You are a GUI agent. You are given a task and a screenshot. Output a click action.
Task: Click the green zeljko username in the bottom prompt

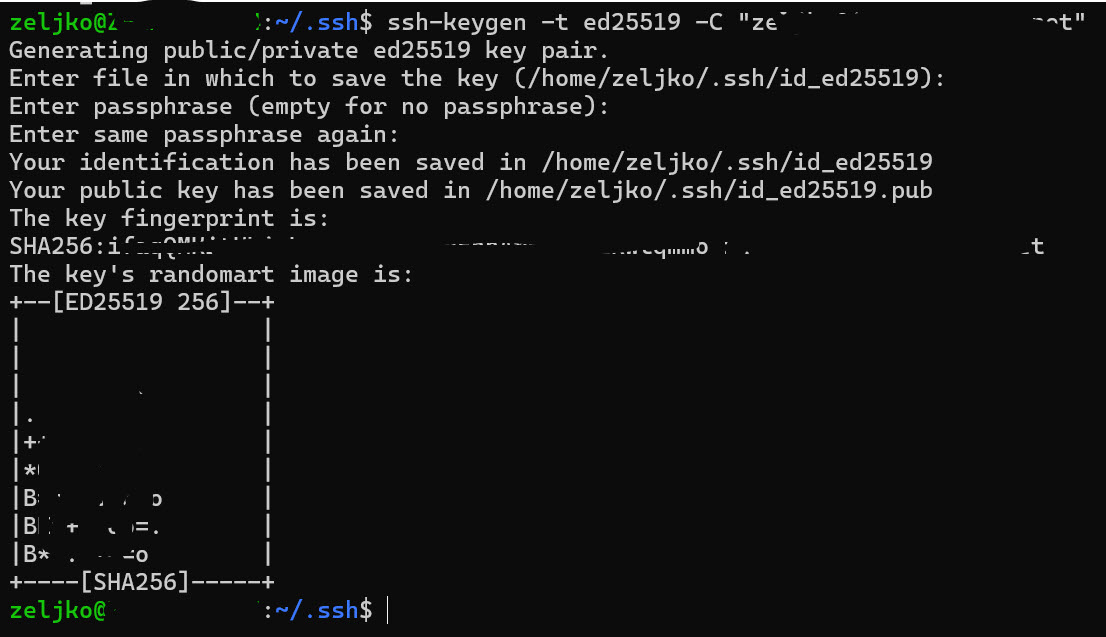(x=51, y=610)
